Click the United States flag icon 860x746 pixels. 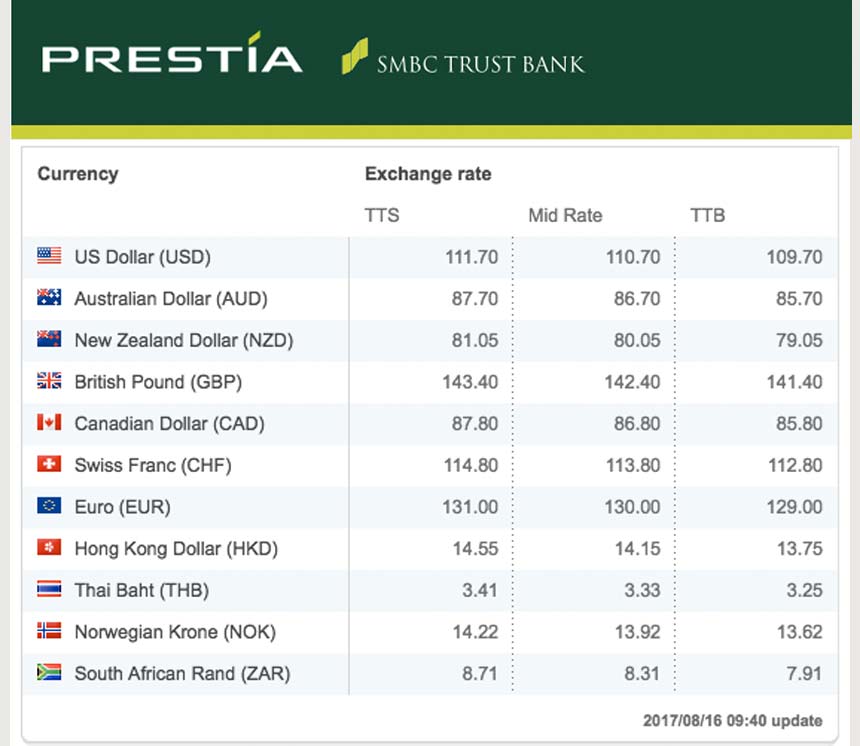pyautogui.click(x=49, y=256)
